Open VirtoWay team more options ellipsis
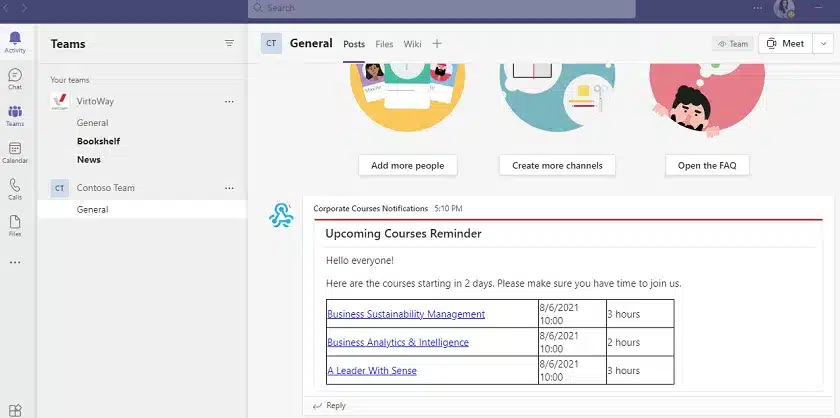Viewport: 840px width, 418px height. click(229, 101)
